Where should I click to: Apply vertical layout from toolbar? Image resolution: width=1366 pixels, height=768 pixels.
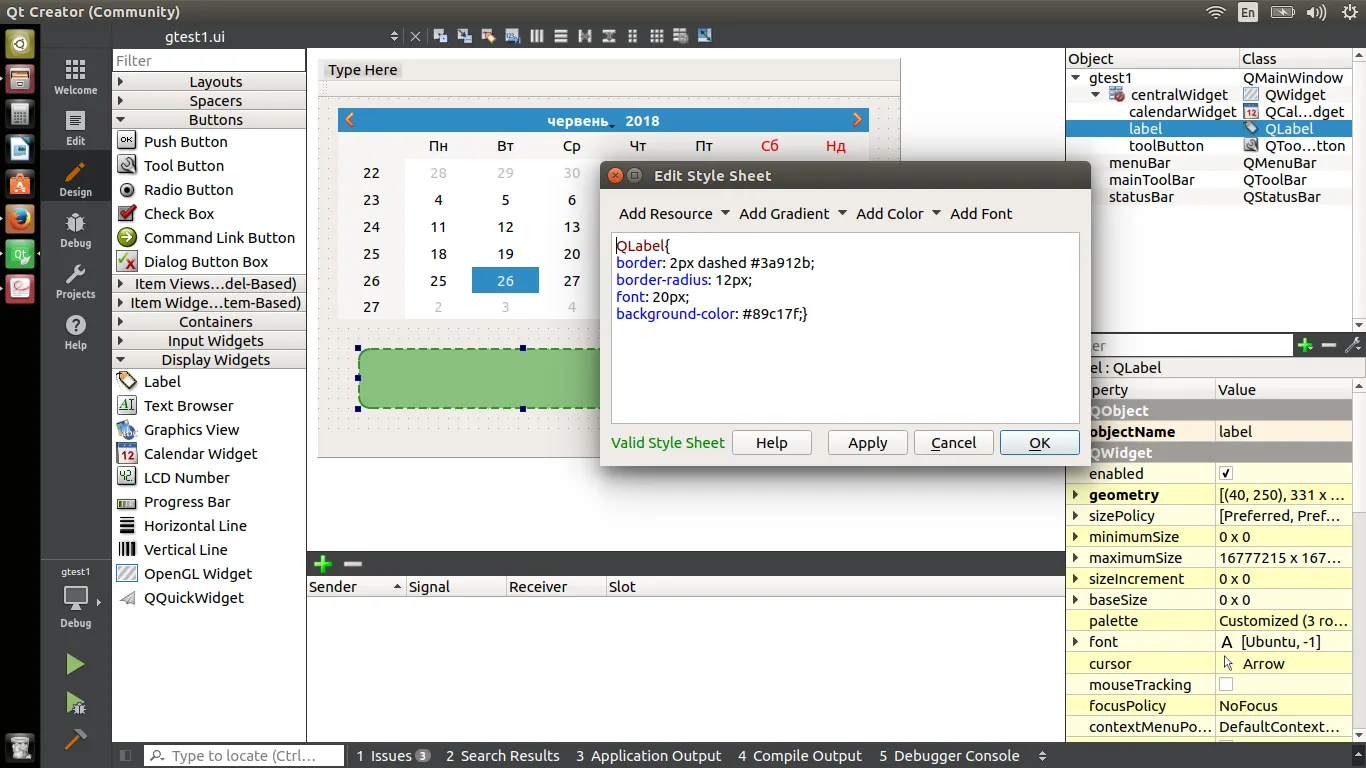561,36
